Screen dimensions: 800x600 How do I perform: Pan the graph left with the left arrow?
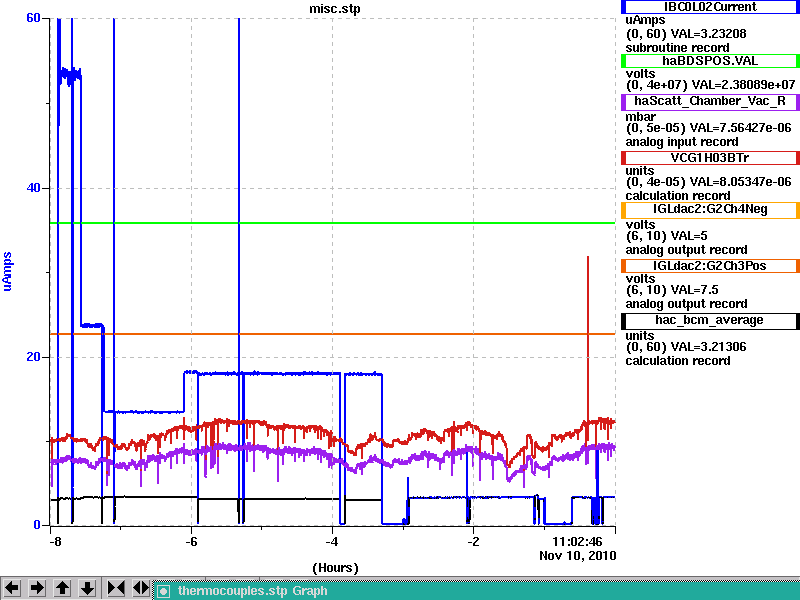(12, 588)
